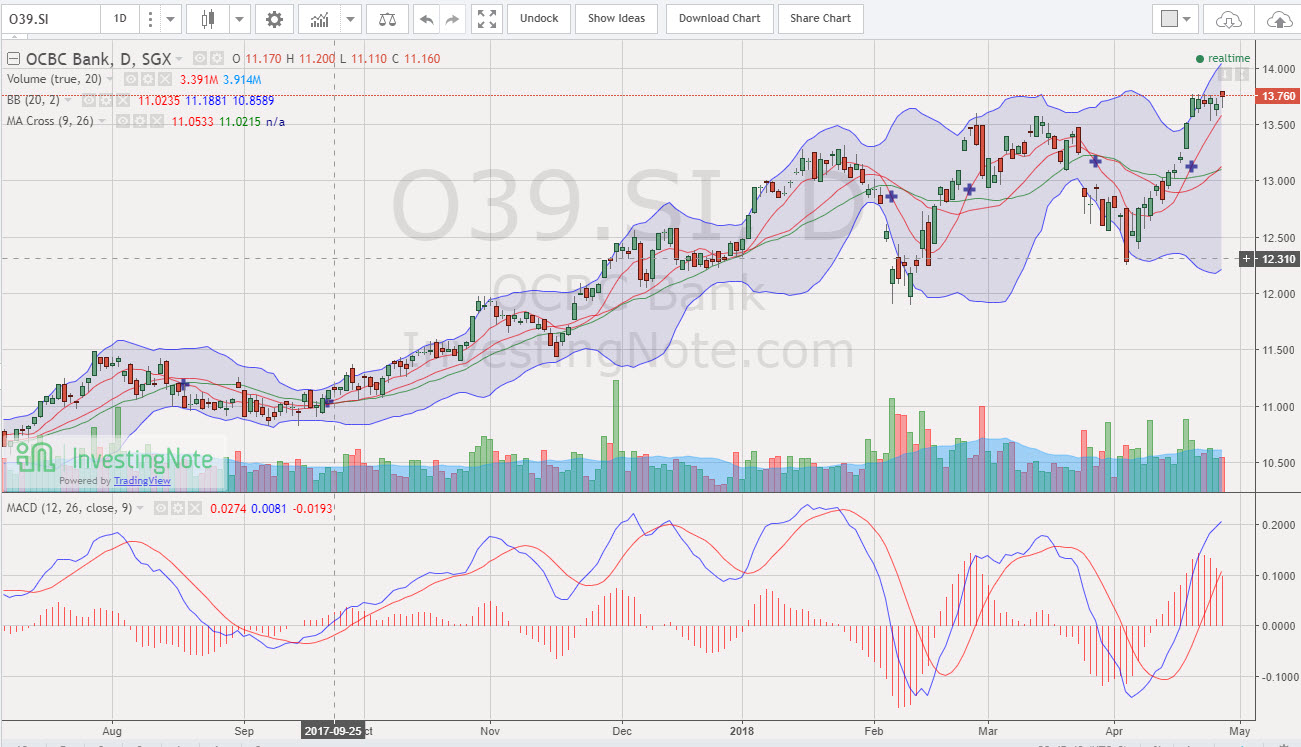Open the indicators icon on the toolbar

pos(322,18)
